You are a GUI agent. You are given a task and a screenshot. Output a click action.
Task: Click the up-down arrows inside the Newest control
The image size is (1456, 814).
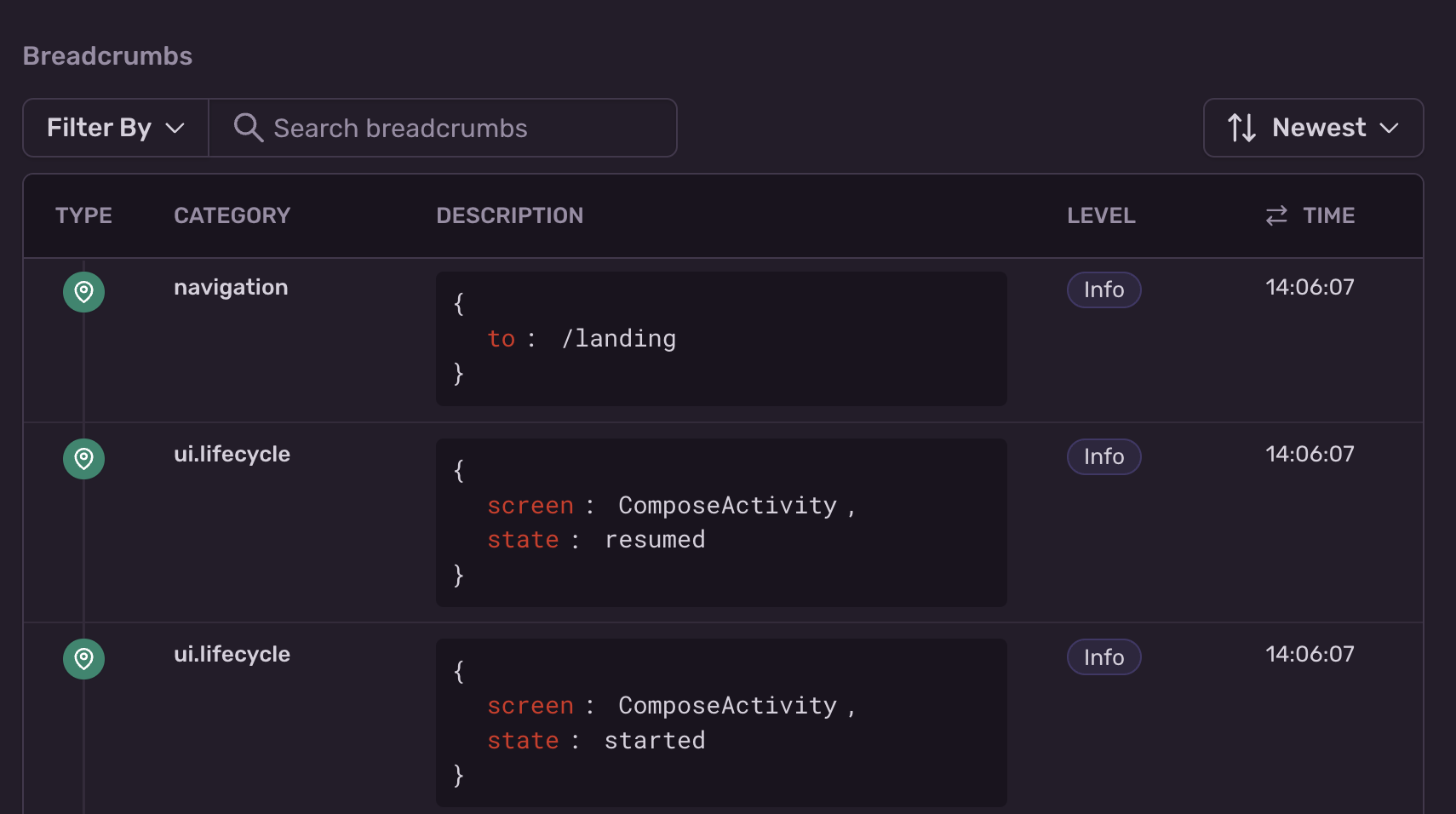[1241, 128]
